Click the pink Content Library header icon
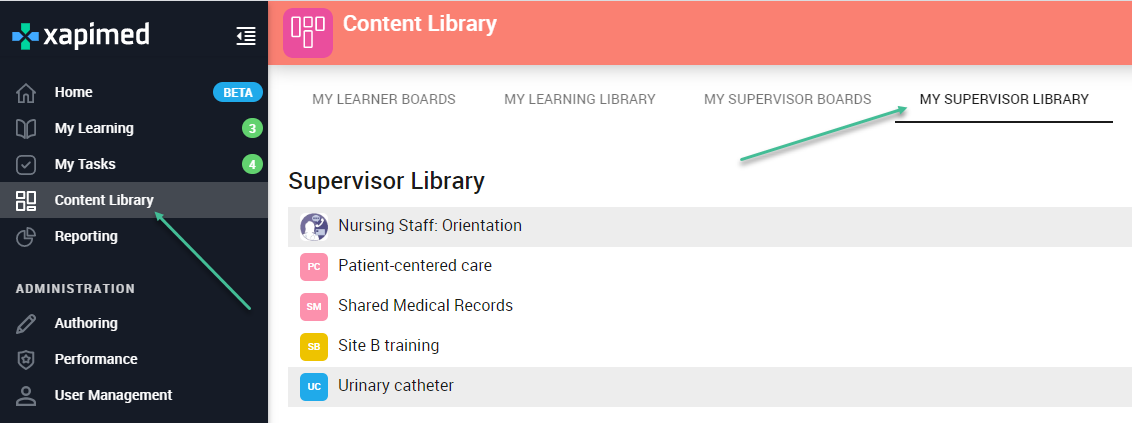The height and width of the screenshot is (423, 1132). pyautogui.click(x=308, y=32)
